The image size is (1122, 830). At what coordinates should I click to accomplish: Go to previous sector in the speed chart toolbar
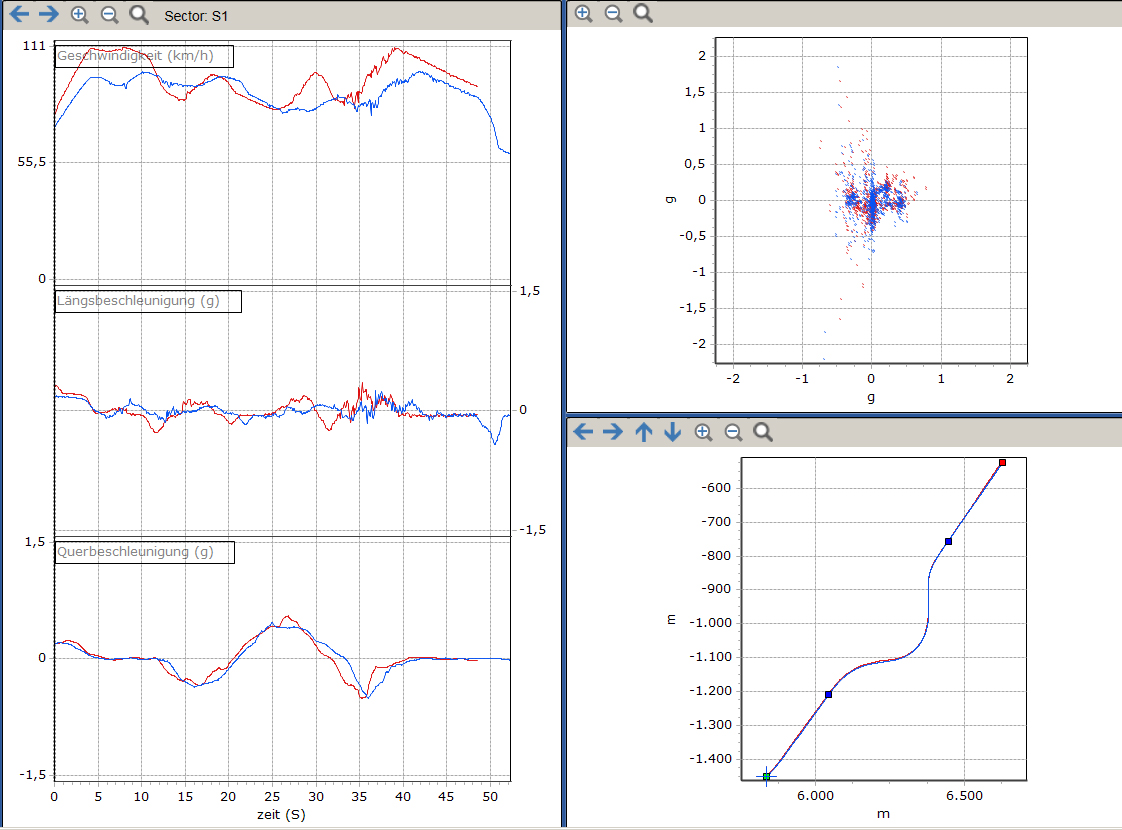pos(20,15)
